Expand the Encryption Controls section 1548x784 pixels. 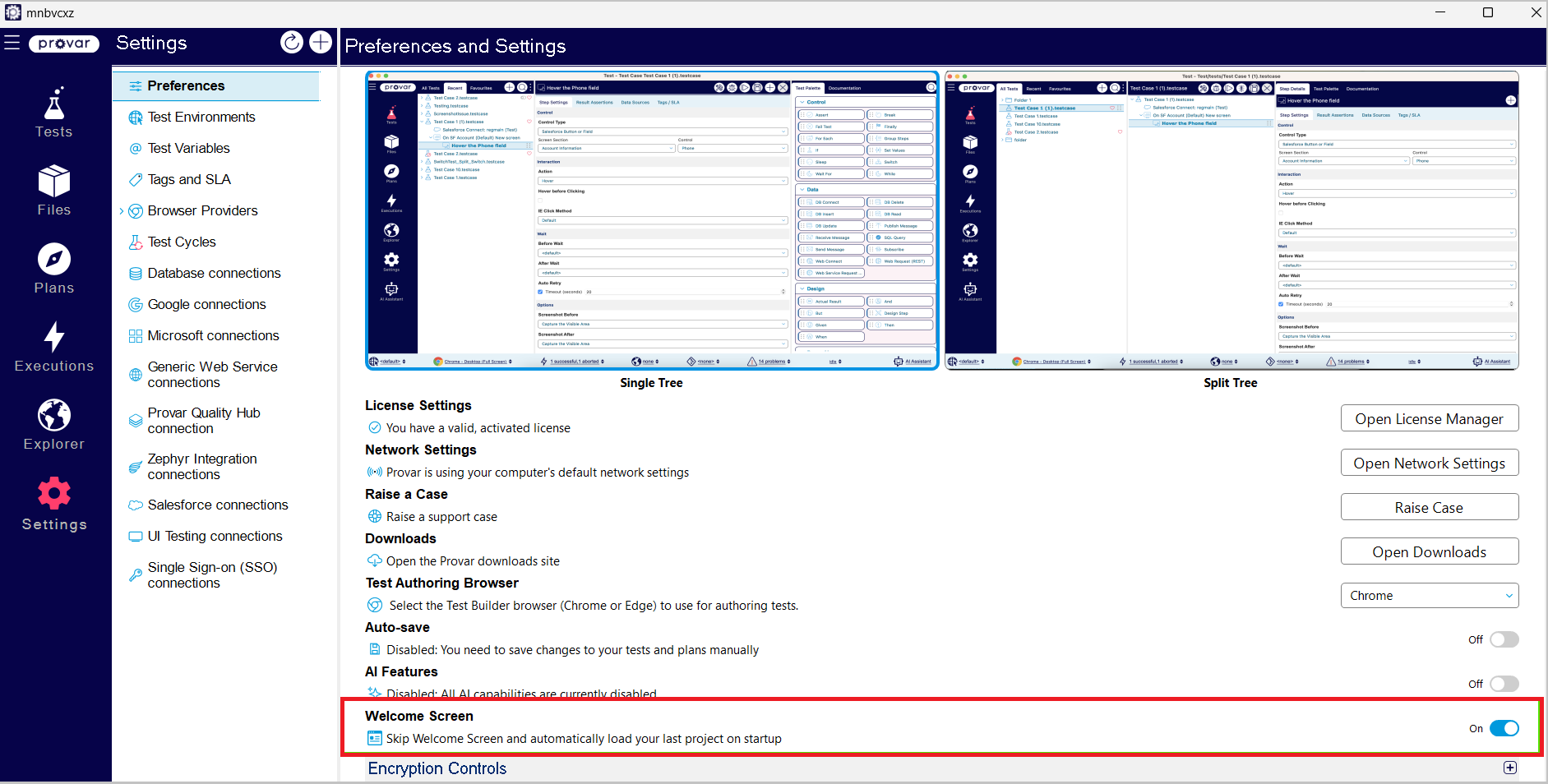pos(1510,768)
